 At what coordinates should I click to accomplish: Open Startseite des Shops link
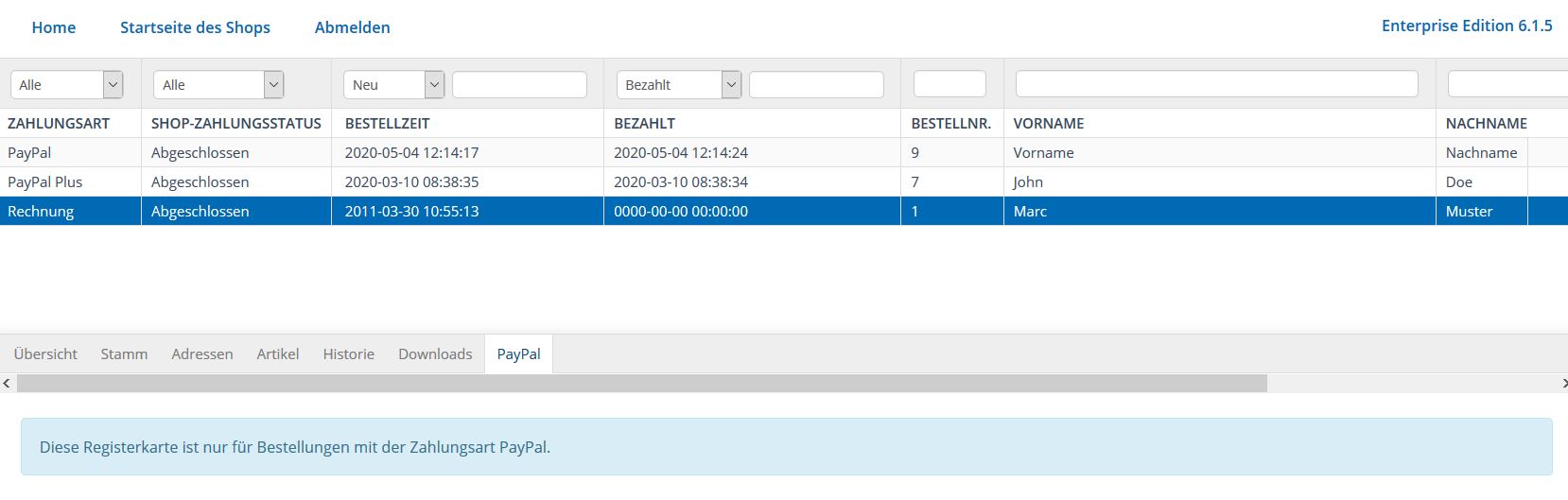point(195,27)
